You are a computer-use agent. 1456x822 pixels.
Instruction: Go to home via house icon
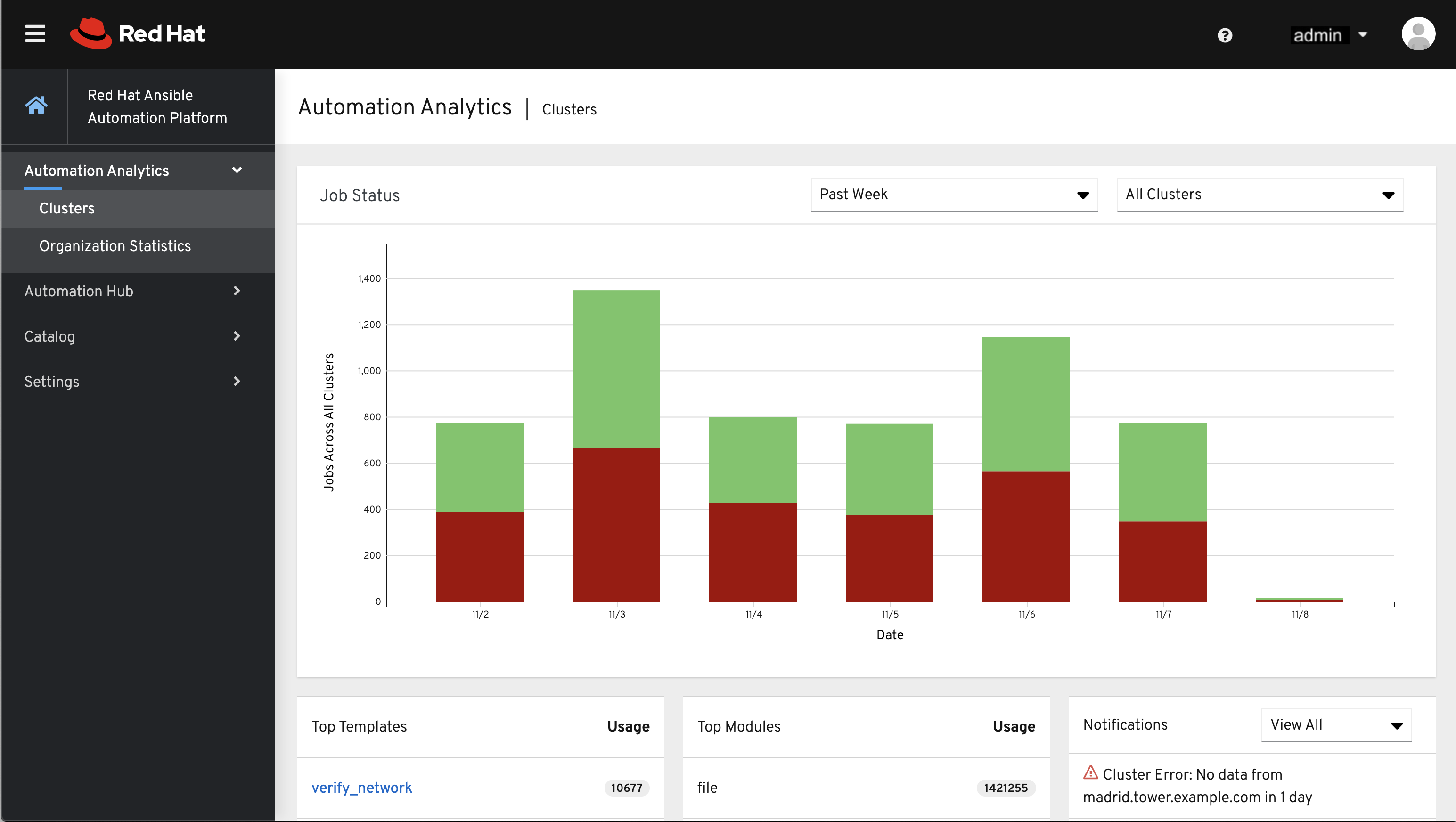(36, 105)
